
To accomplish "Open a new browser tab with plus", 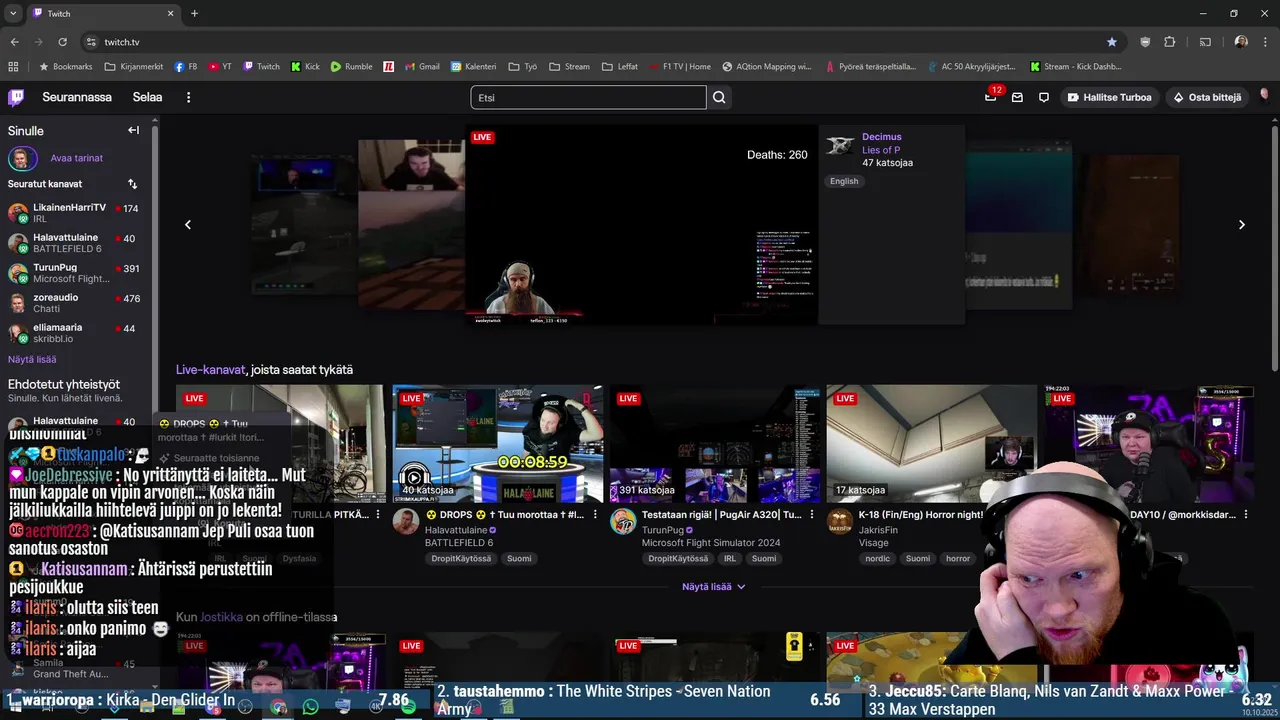I will click(x=194, y=13).
